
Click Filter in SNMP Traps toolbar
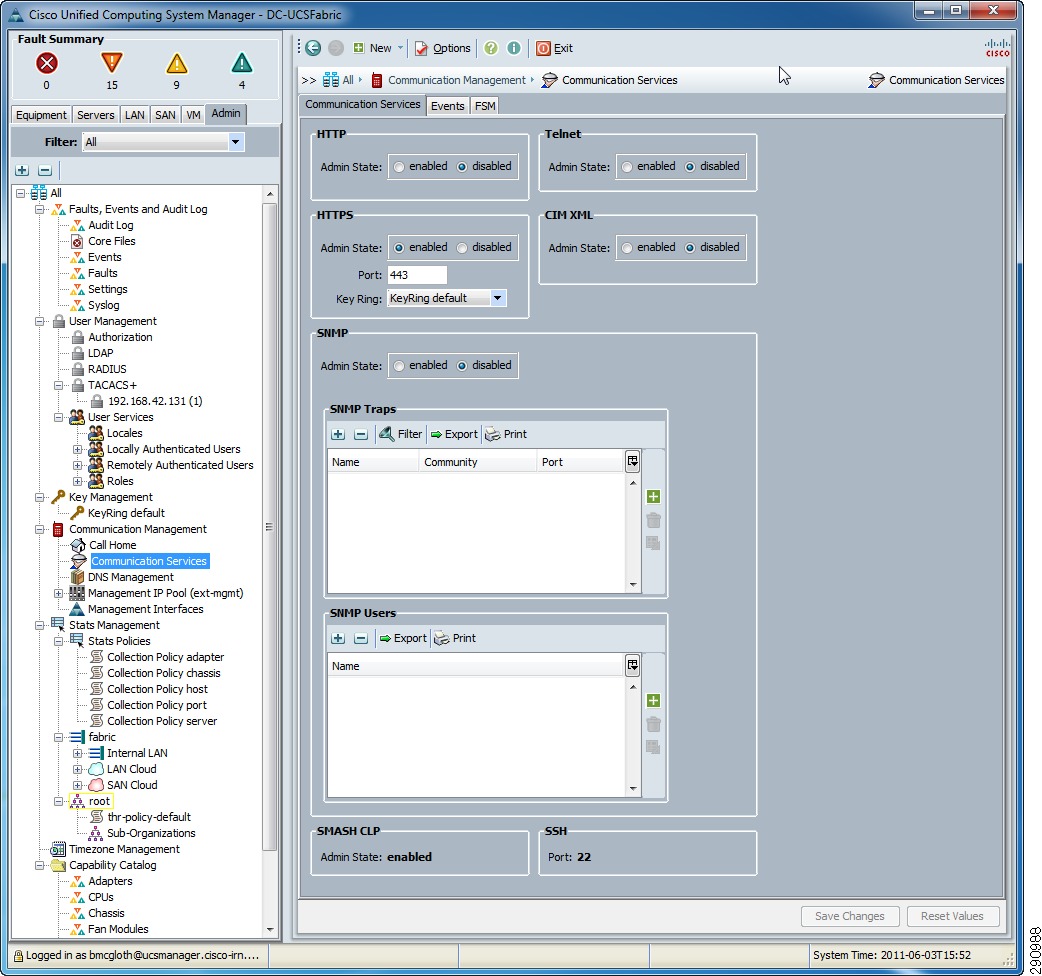click(401, 435)
